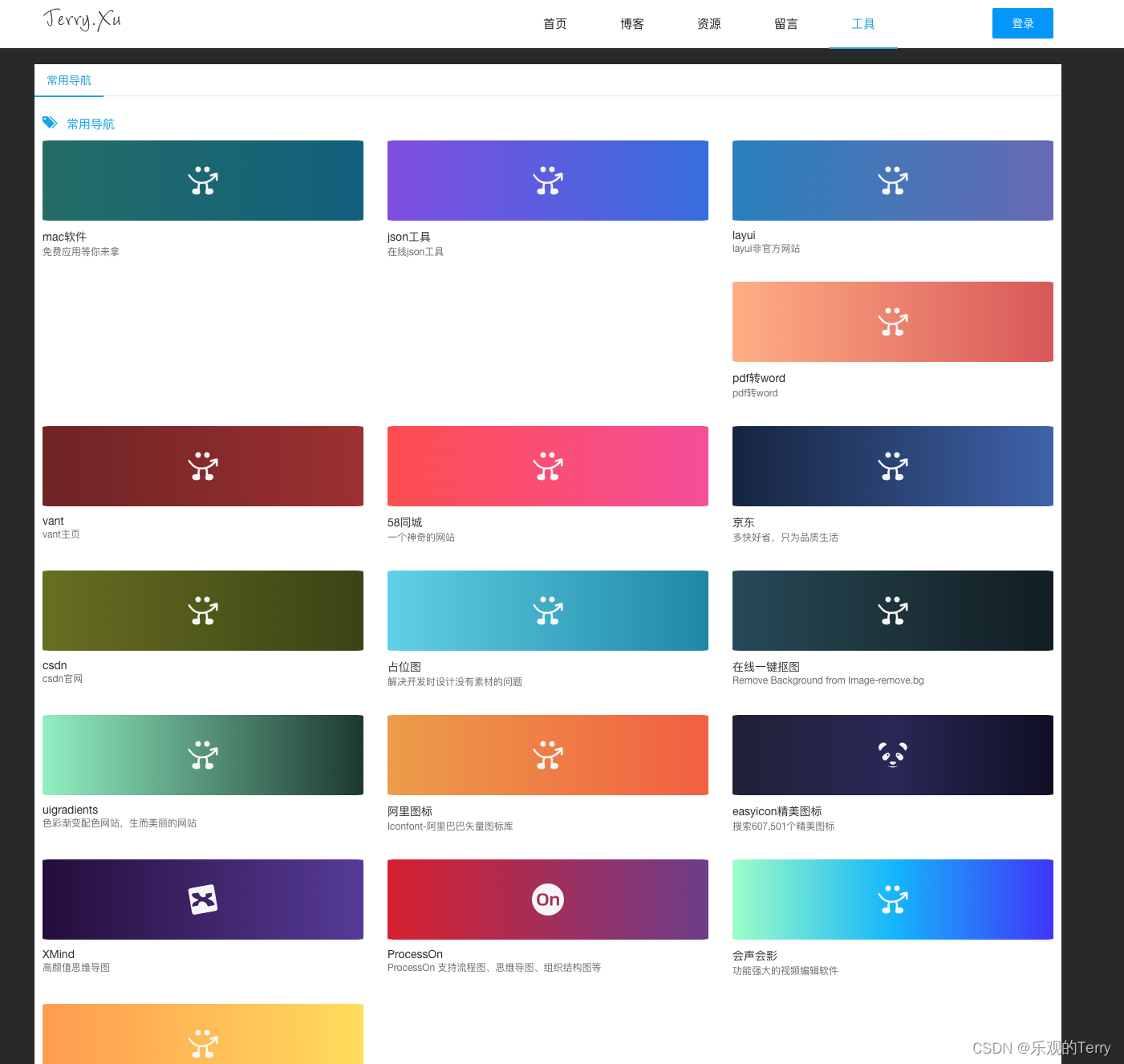
Task: Click the icon on the csdn card
Action: (203, 611)
